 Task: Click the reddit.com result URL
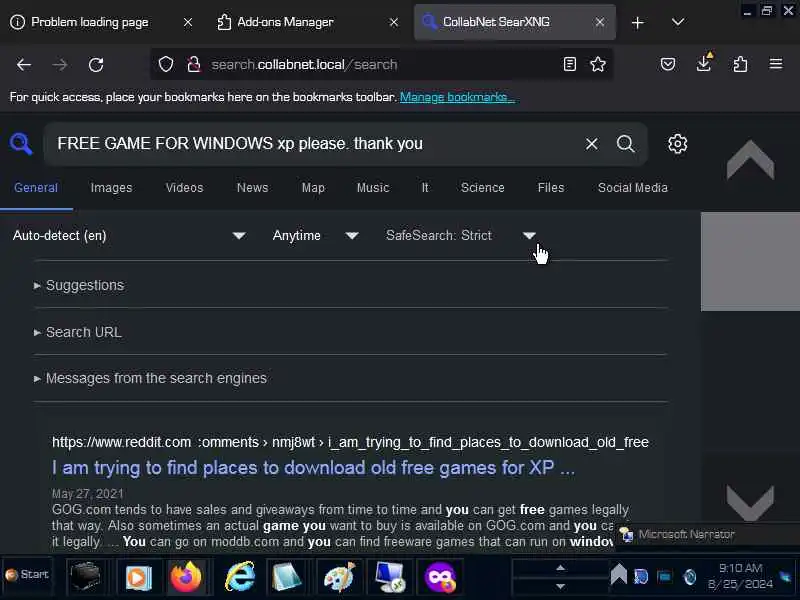[x=350, y=442]
